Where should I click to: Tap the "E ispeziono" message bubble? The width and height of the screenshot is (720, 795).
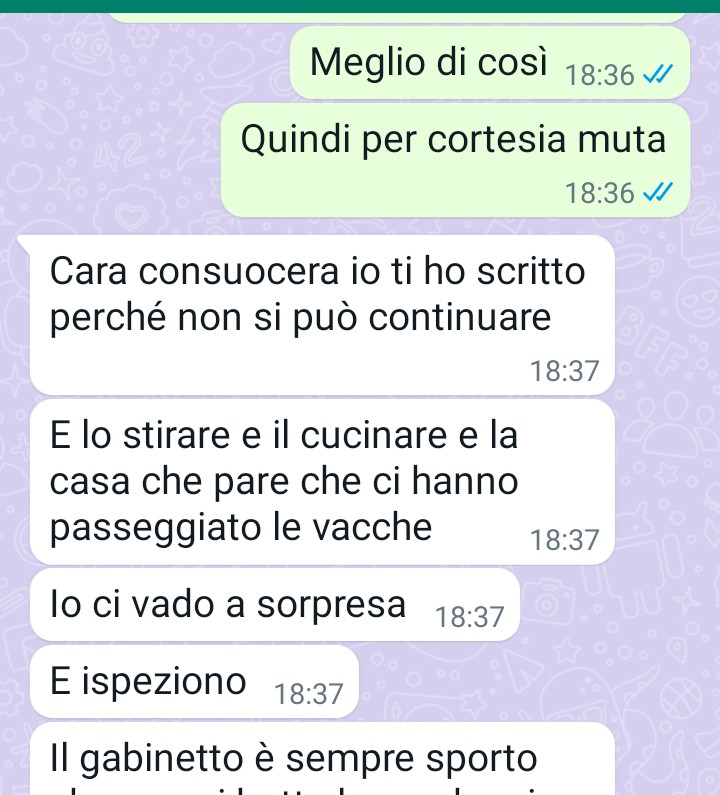(x=195, y=681)
